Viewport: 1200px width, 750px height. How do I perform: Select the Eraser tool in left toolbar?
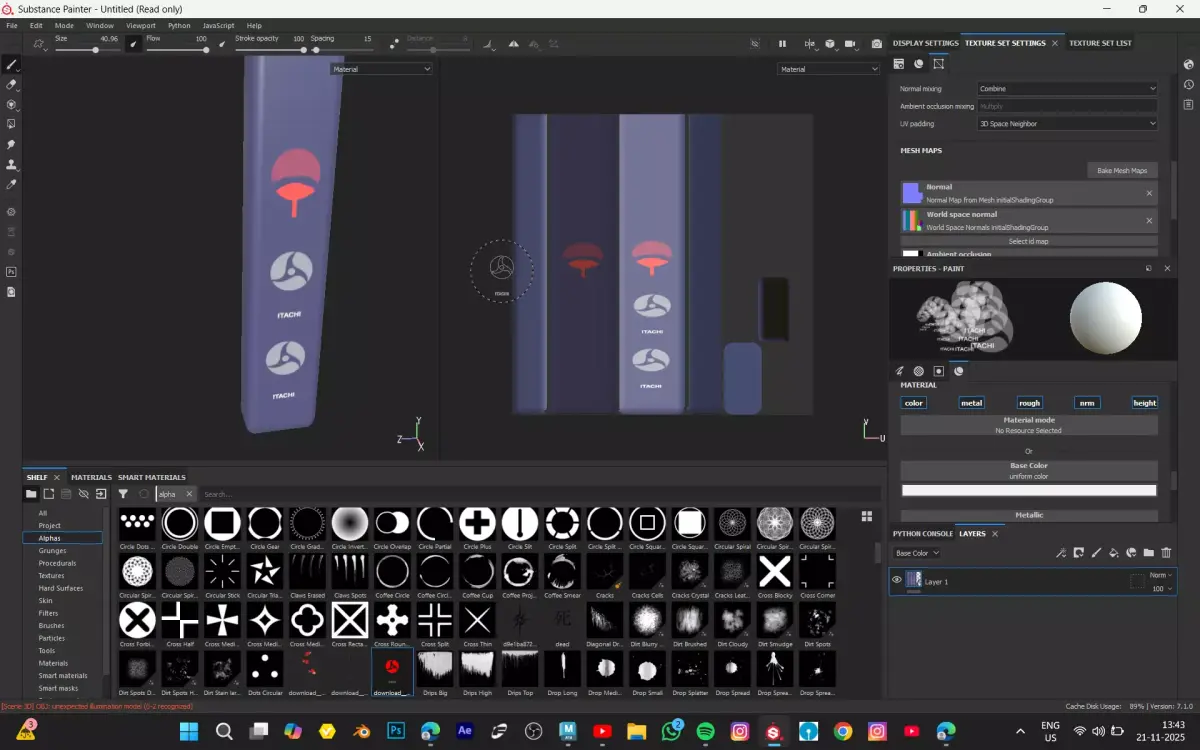click(x=12, y=84)
